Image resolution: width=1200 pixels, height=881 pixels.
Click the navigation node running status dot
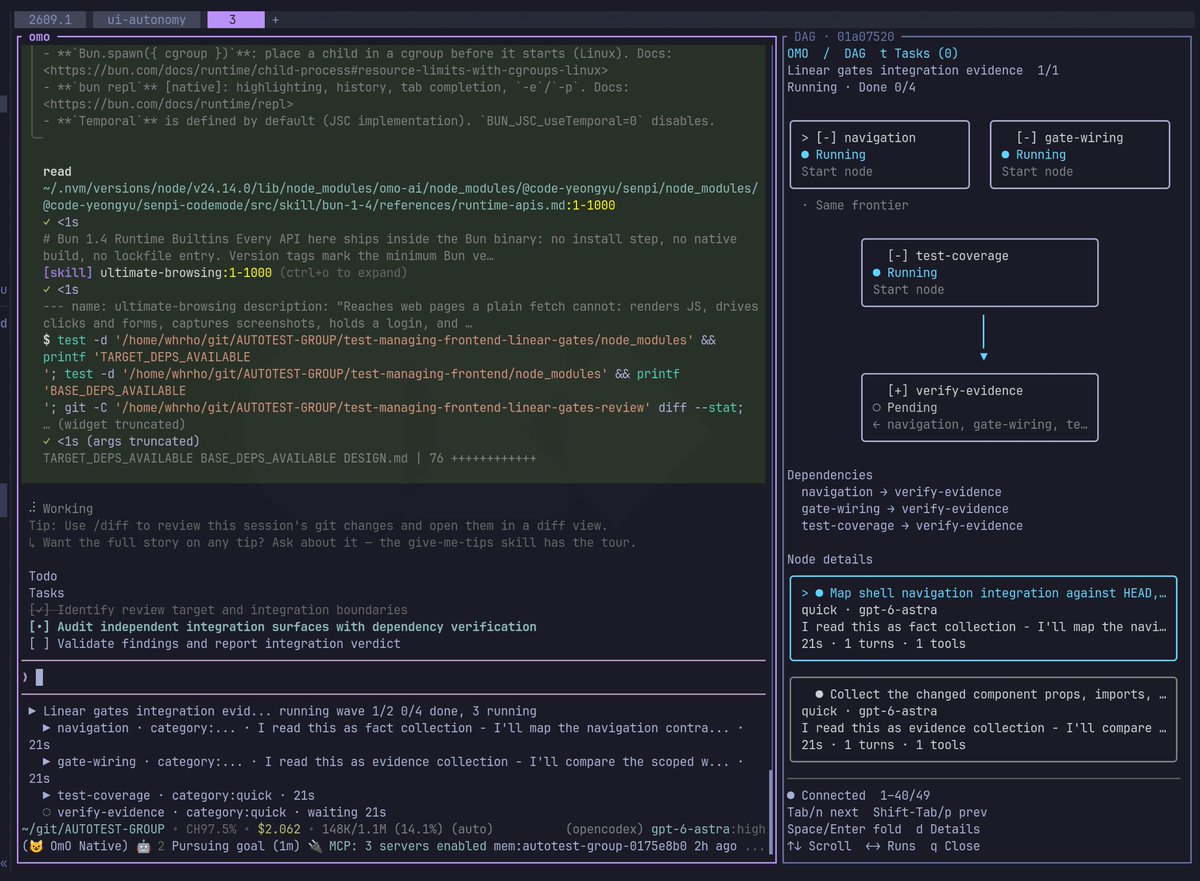pyautogui.click(x=806, y=155)
